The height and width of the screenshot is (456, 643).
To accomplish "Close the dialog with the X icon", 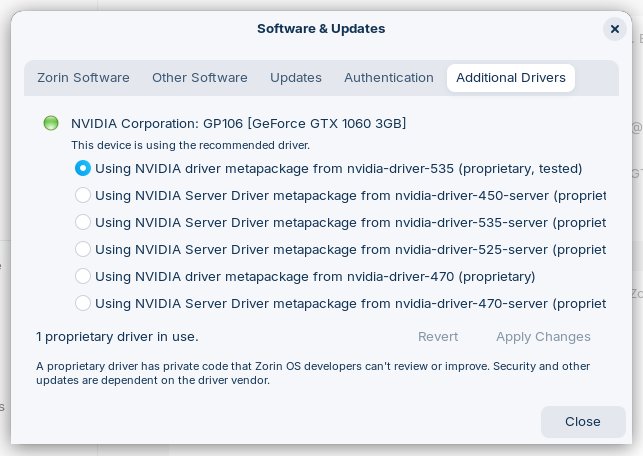I will coord(614,29).
